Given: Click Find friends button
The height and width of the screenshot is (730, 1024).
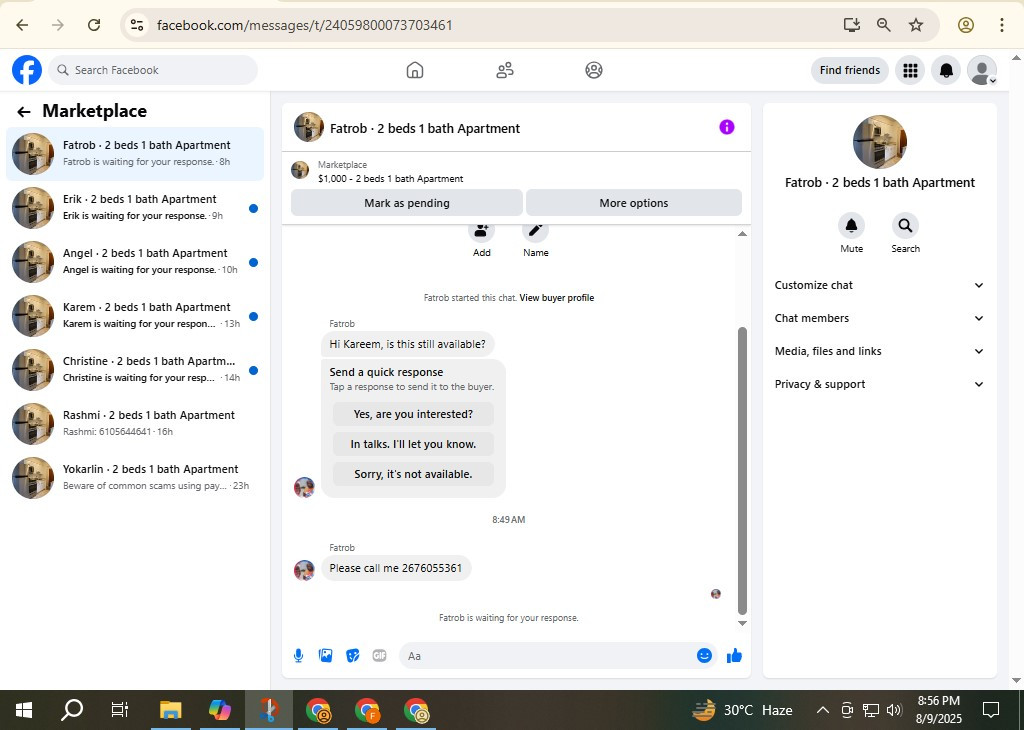Looking at the screenshot, I should 850,70.
